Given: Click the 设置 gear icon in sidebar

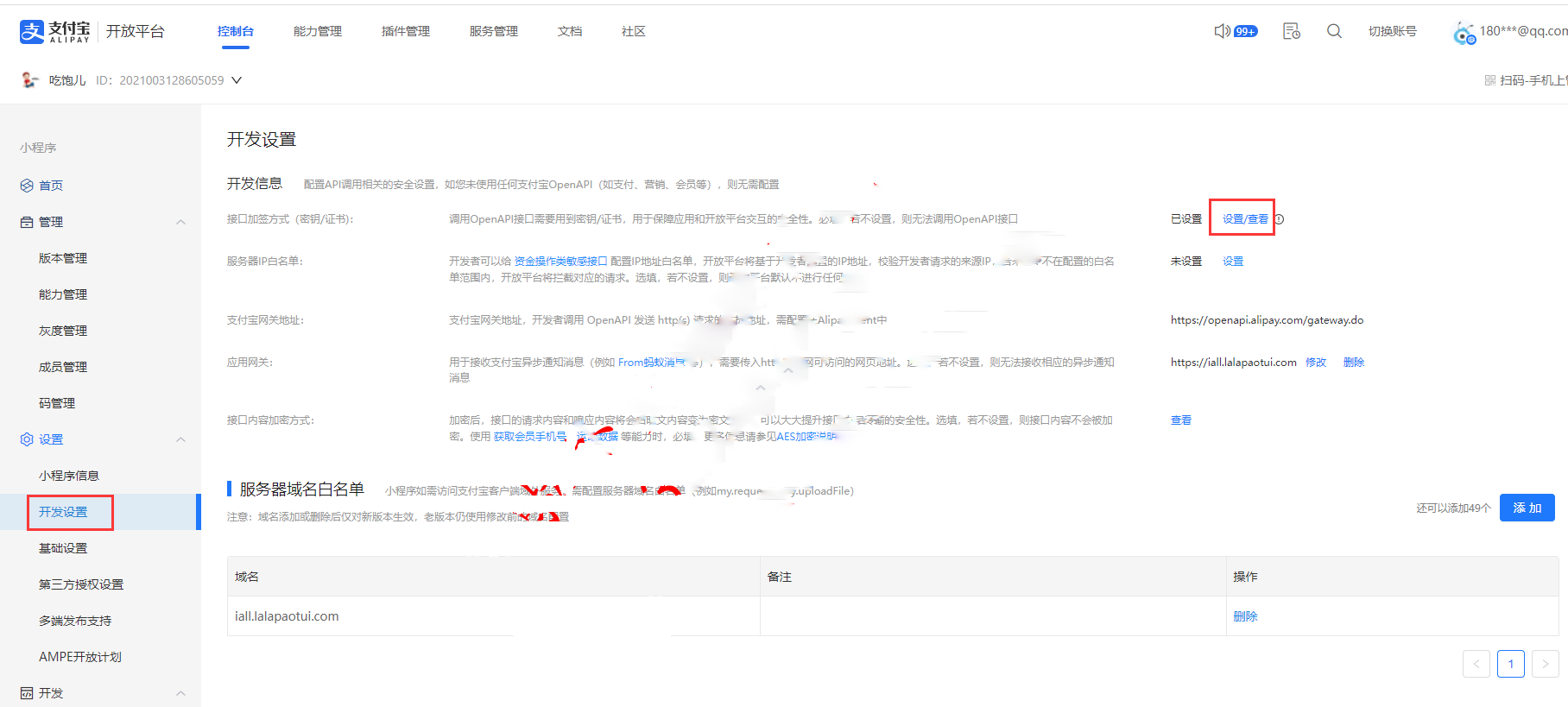Looking at the screenshot, I should tap(27, 439).
